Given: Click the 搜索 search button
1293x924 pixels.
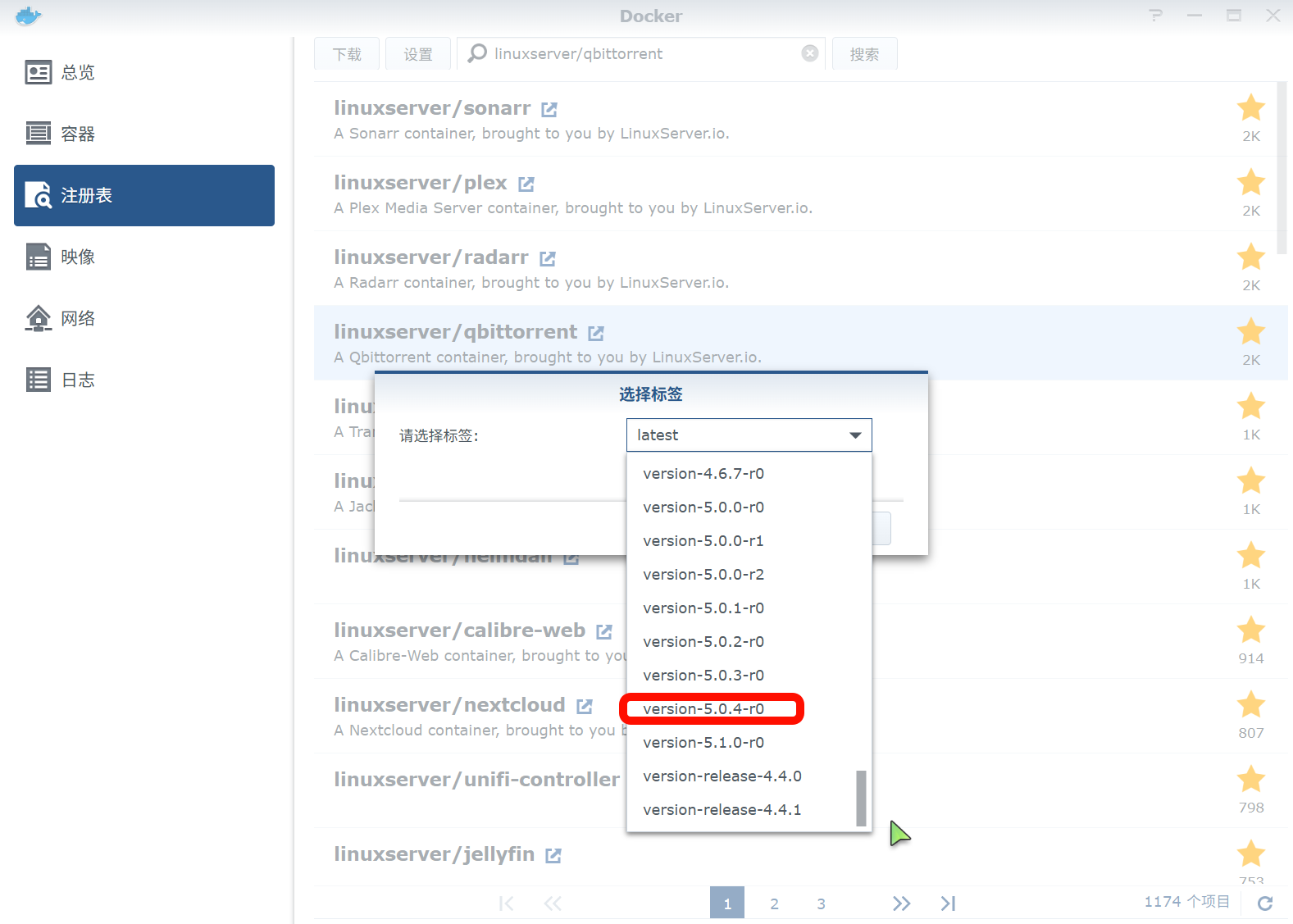Looking at the screenshot, I should point(864,54).
